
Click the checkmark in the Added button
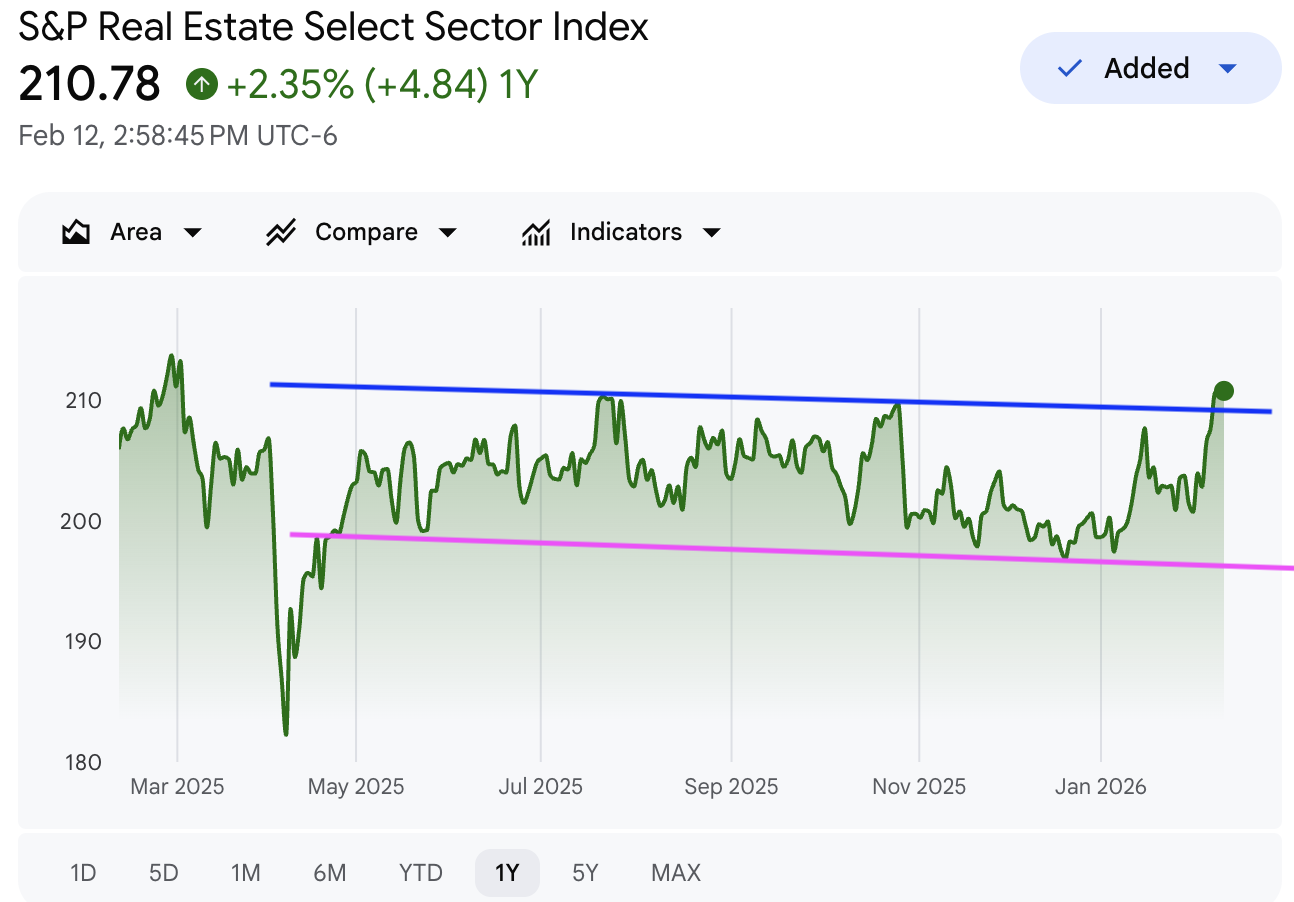(x=1070, y=69)
